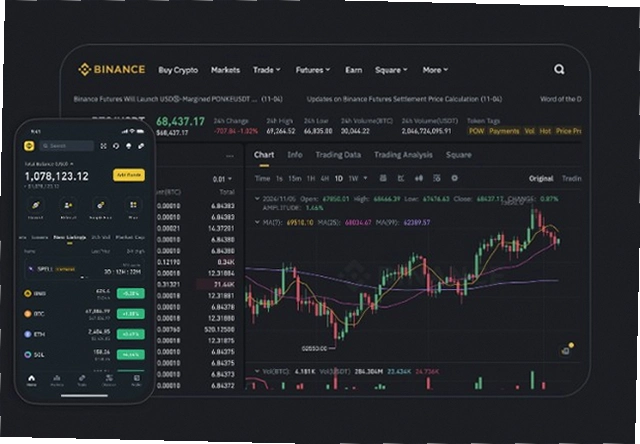Screen dimensions: 640x444
Task: Select the Payments token tag
Action: click(504, 131)
